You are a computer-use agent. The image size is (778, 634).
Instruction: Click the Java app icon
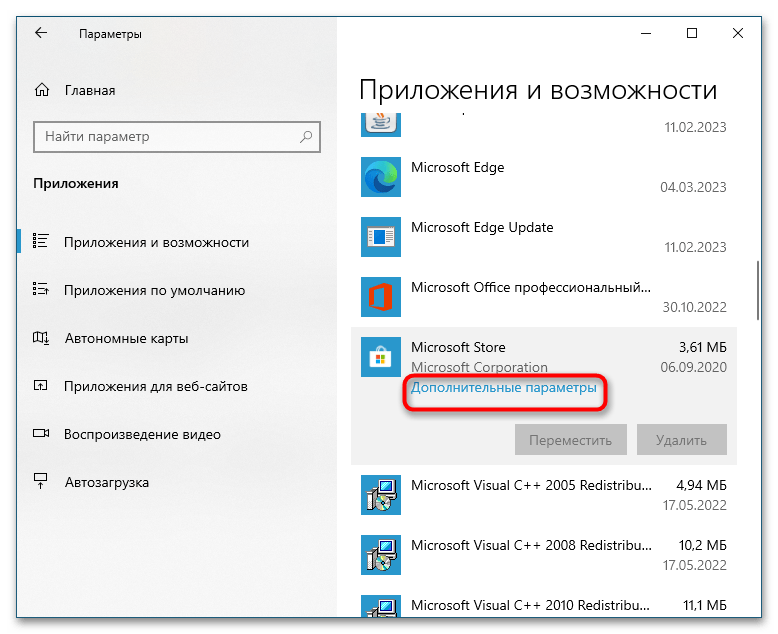tap(381, 124)
